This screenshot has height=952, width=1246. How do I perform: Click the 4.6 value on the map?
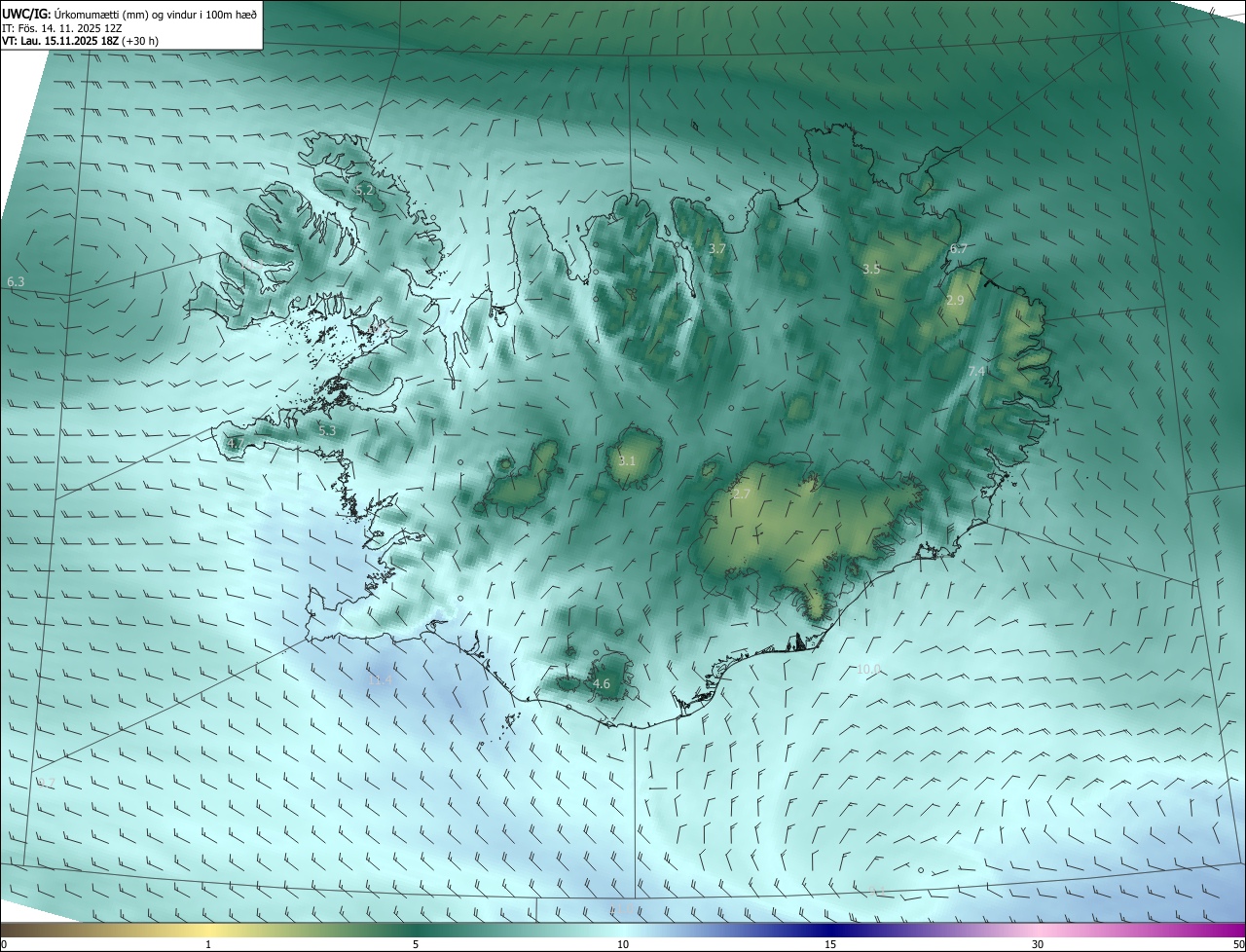click(x=602, y=684)
